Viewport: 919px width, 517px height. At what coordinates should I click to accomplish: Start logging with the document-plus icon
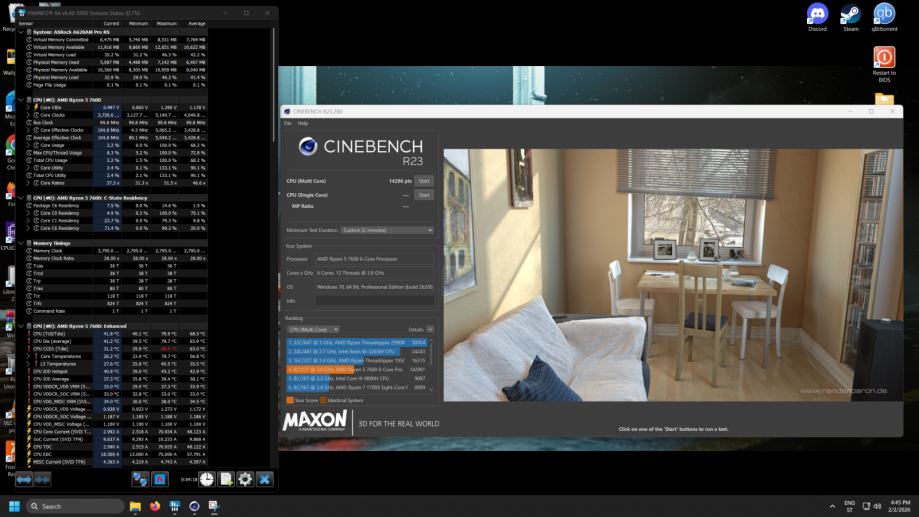pos(226,479)
